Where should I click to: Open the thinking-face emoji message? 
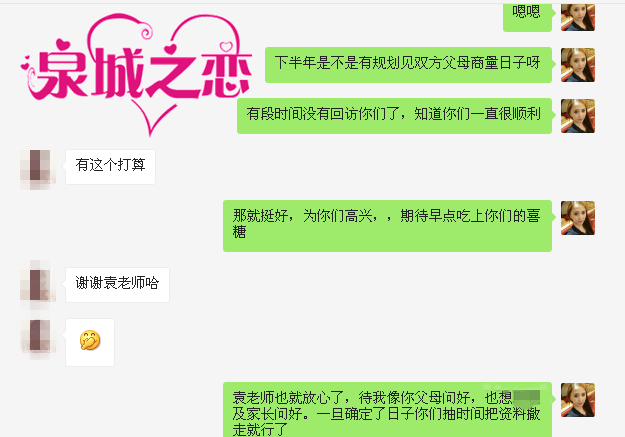coord(90,342)
